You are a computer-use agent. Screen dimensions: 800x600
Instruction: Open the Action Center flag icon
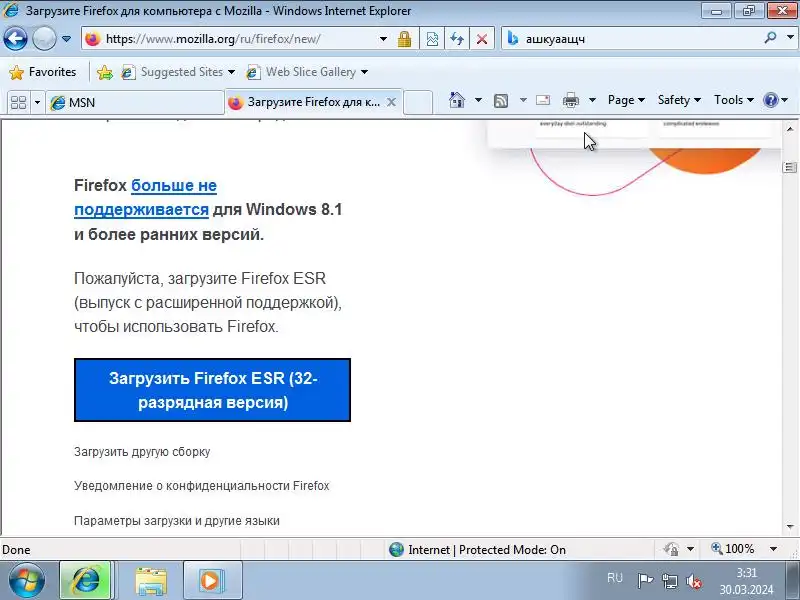tap(645, 581)
